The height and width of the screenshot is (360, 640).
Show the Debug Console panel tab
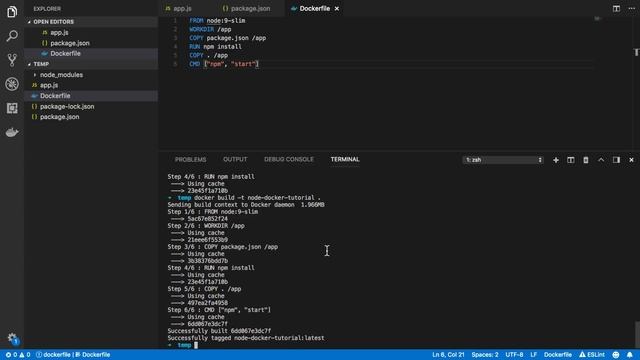pyautogui.click(x=289, y=160)
